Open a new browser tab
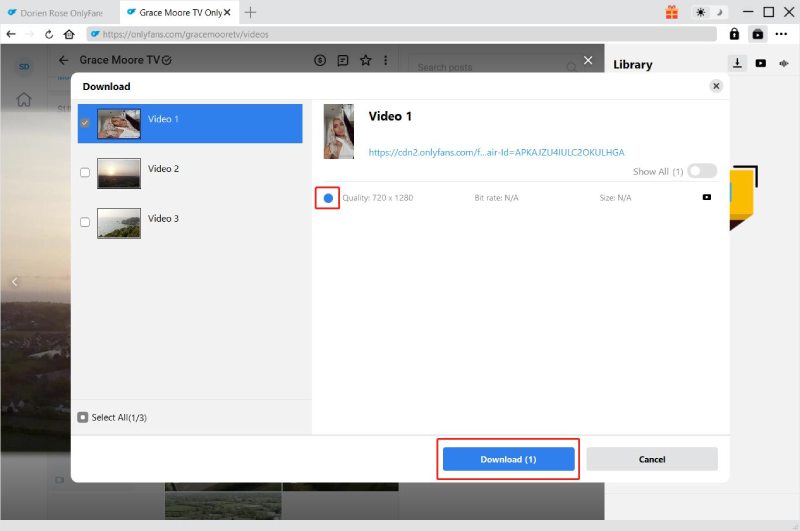 pos(250,12)
